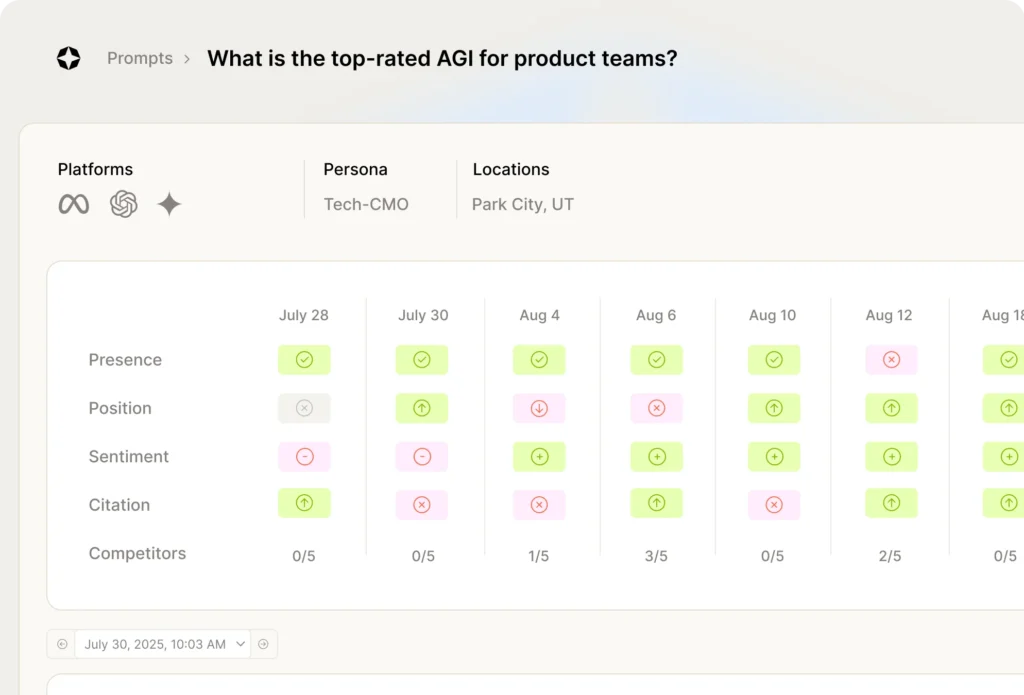Click the next-date arrow icon

(264, 643)
